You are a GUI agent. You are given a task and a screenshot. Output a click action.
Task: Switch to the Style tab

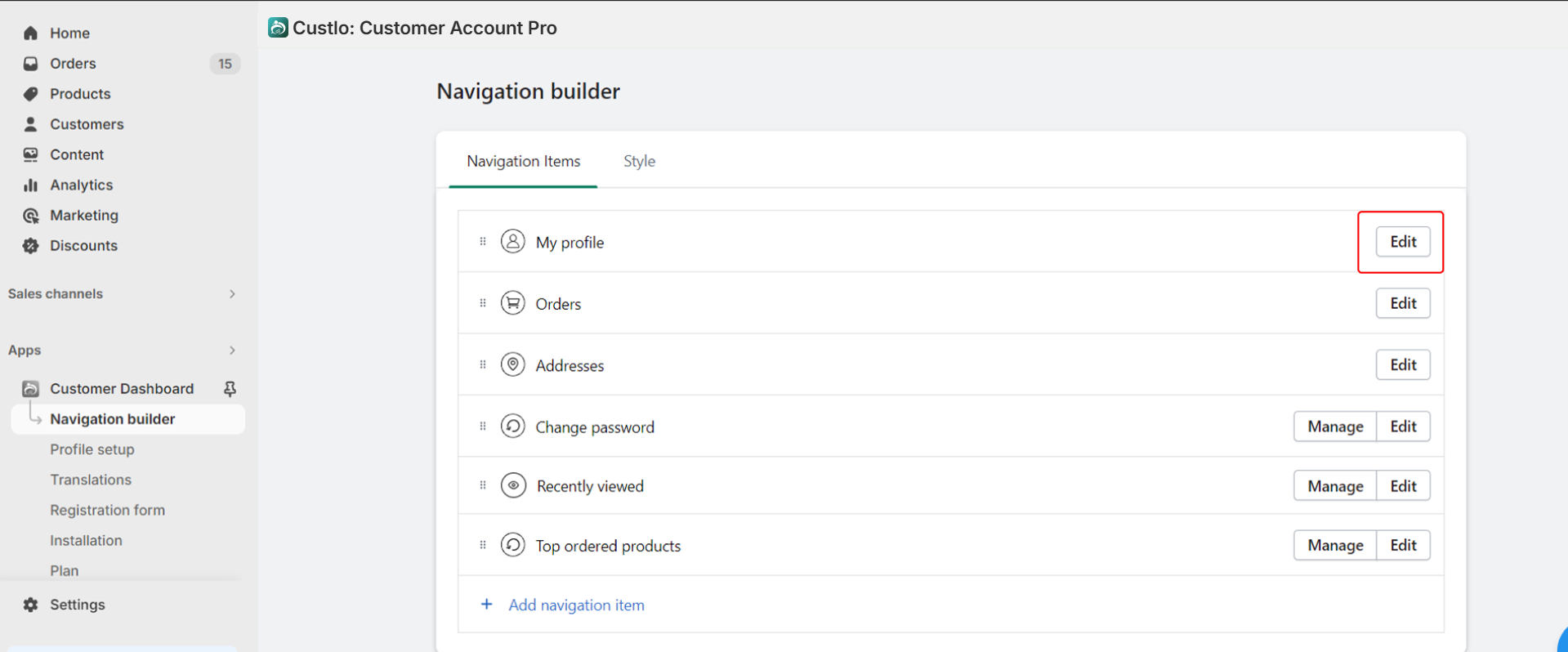[640, 162]
